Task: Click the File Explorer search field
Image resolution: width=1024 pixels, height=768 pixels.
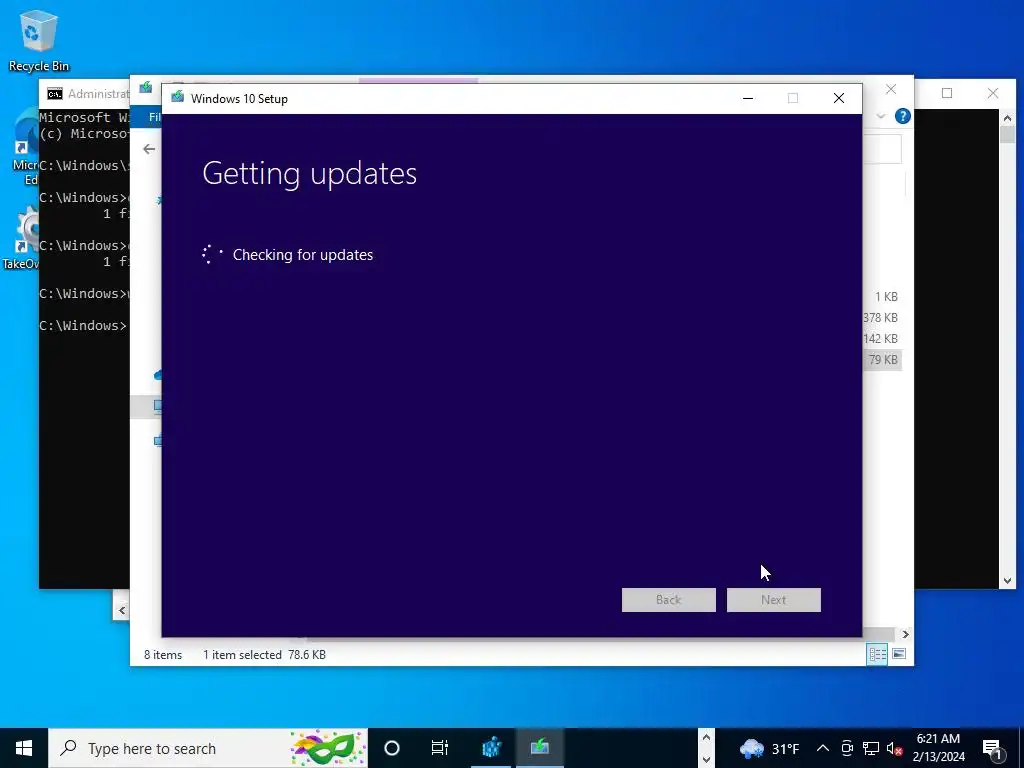Action: pos(882,150)
